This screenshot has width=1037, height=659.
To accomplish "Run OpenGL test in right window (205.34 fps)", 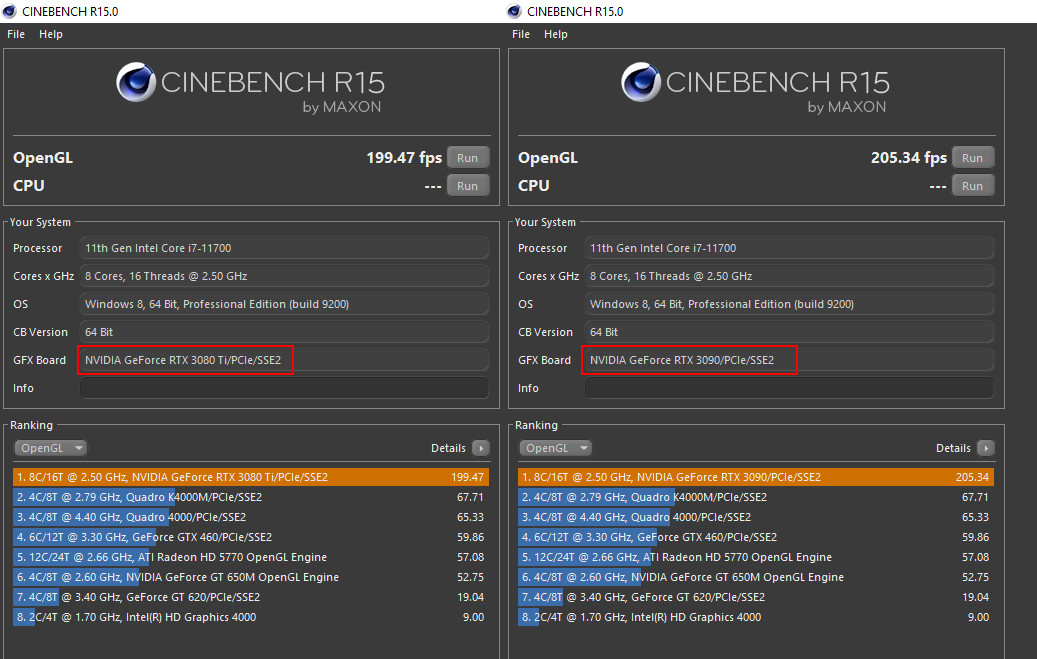I will [x=972, y=158].
